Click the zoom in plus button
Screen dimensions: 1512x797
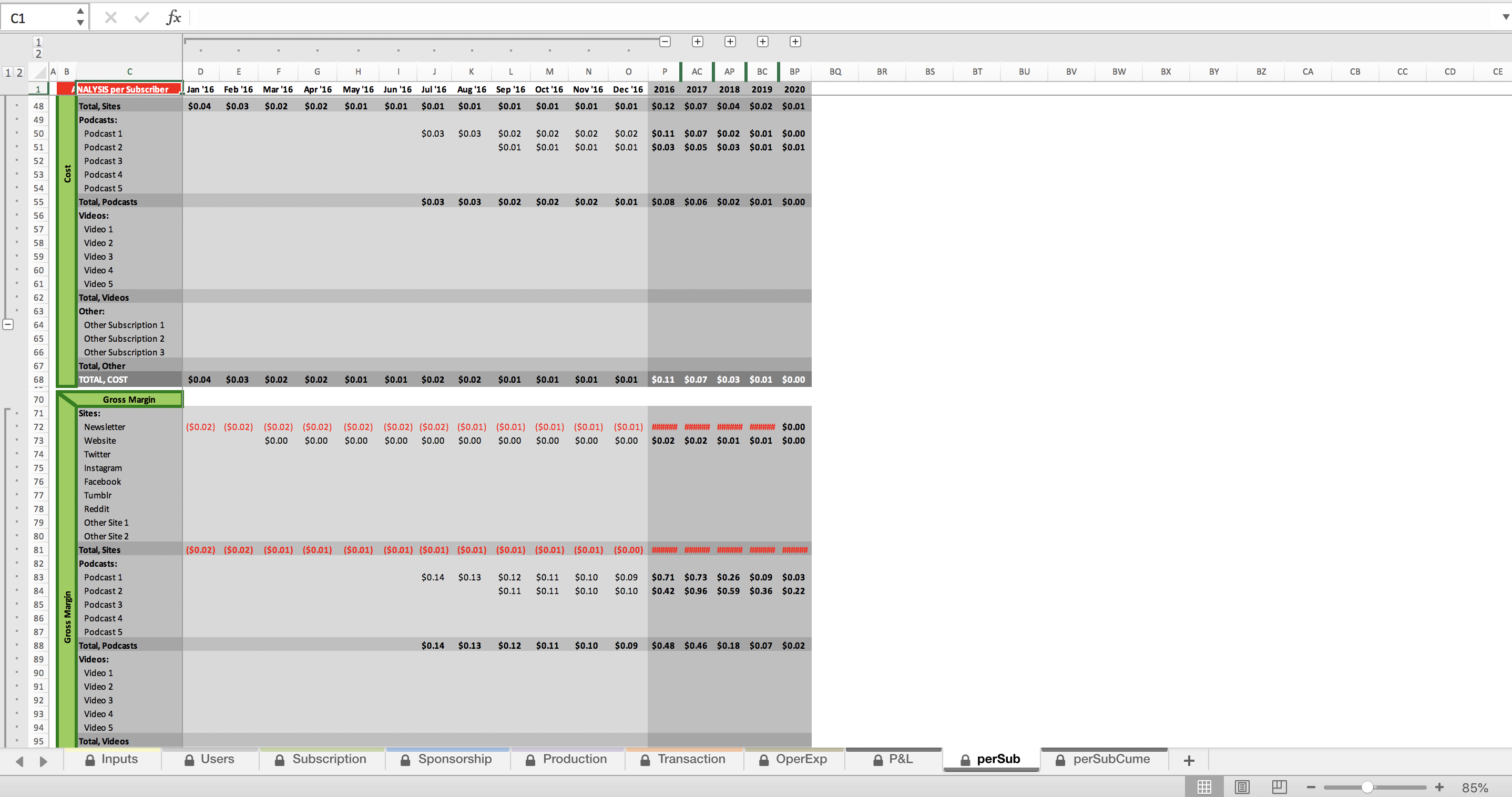pos(1439,787)
